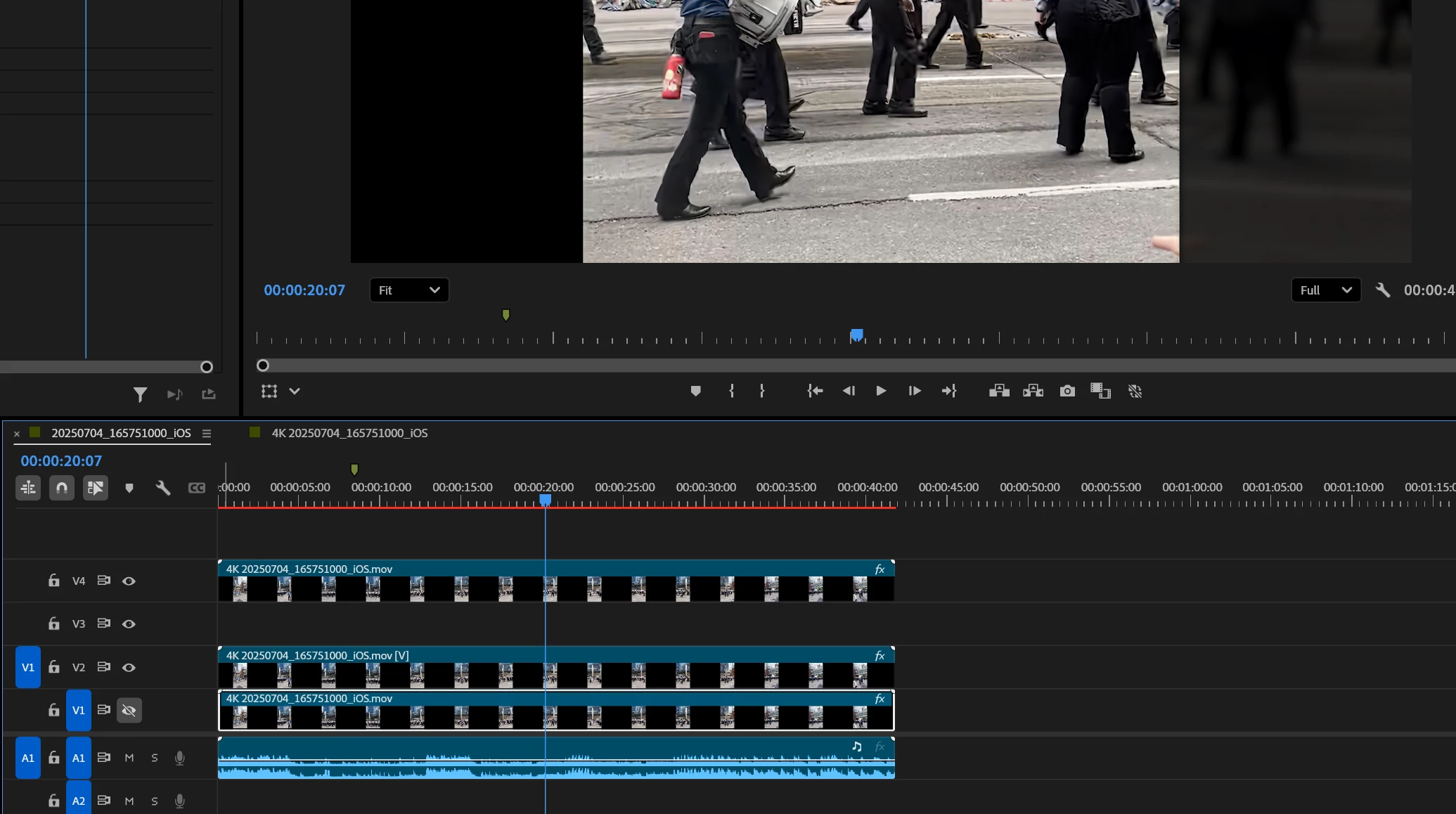Open the sequence panel hamburger menu
Screen dimensions: 1456x814
point(207,434)
